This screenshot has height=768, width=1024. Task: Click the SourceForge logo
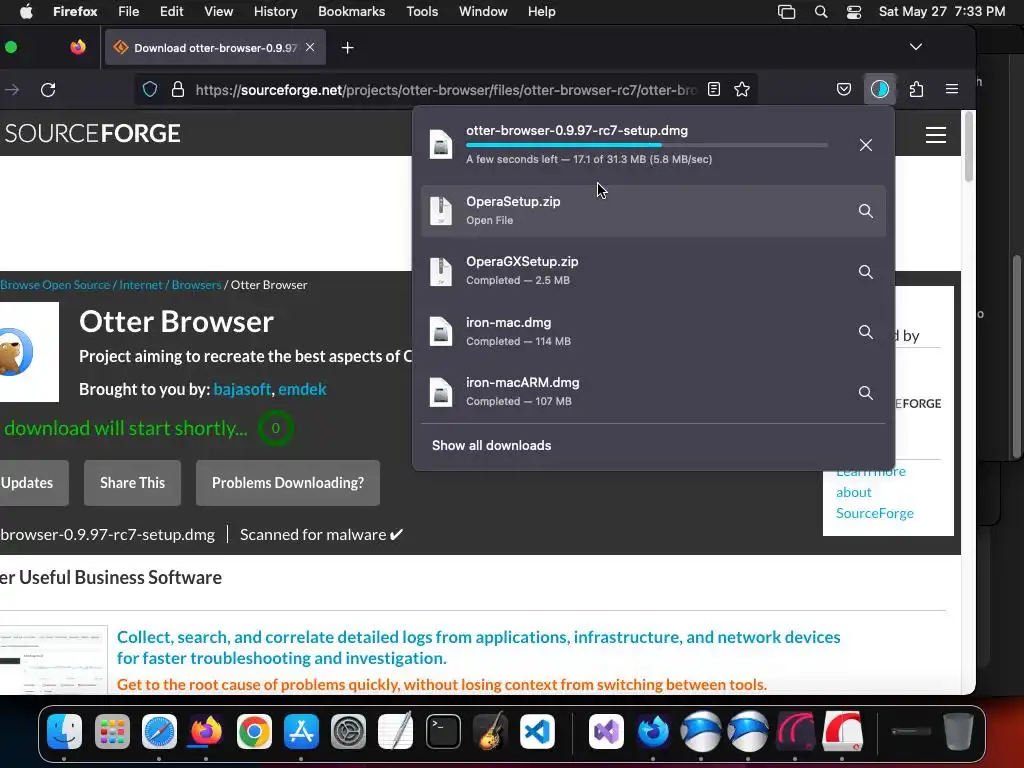pos(93,133)
